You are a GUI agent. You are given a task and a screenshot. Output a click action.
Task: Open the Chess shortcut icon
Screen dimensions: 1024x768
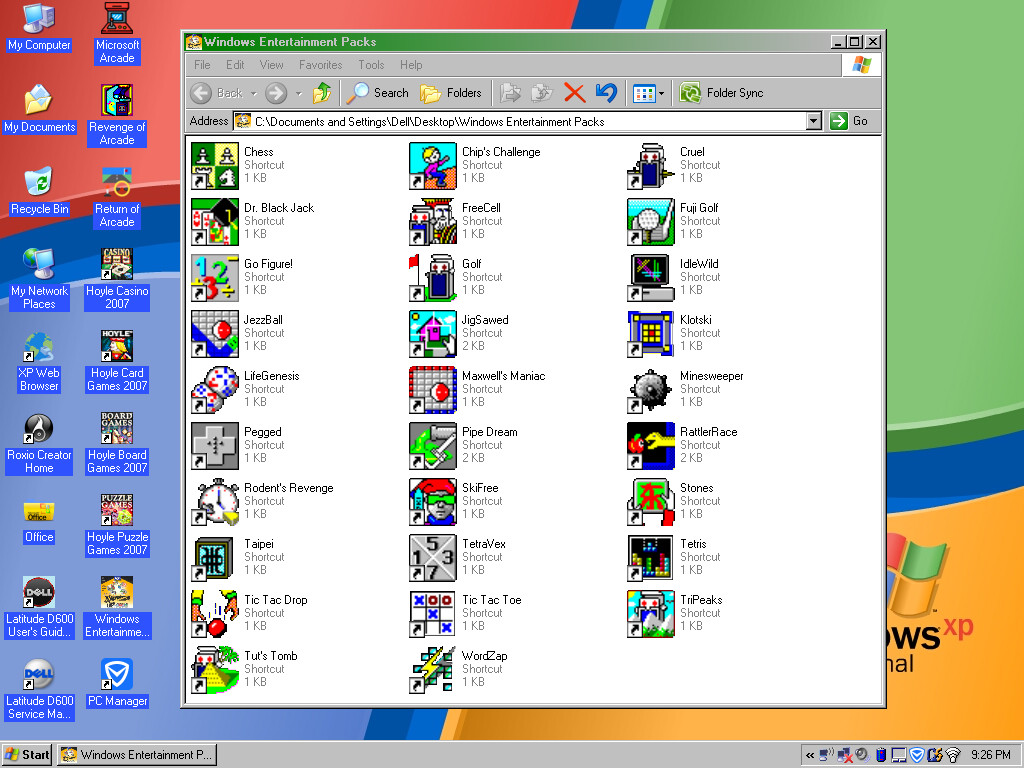click(x=215, y=166)
